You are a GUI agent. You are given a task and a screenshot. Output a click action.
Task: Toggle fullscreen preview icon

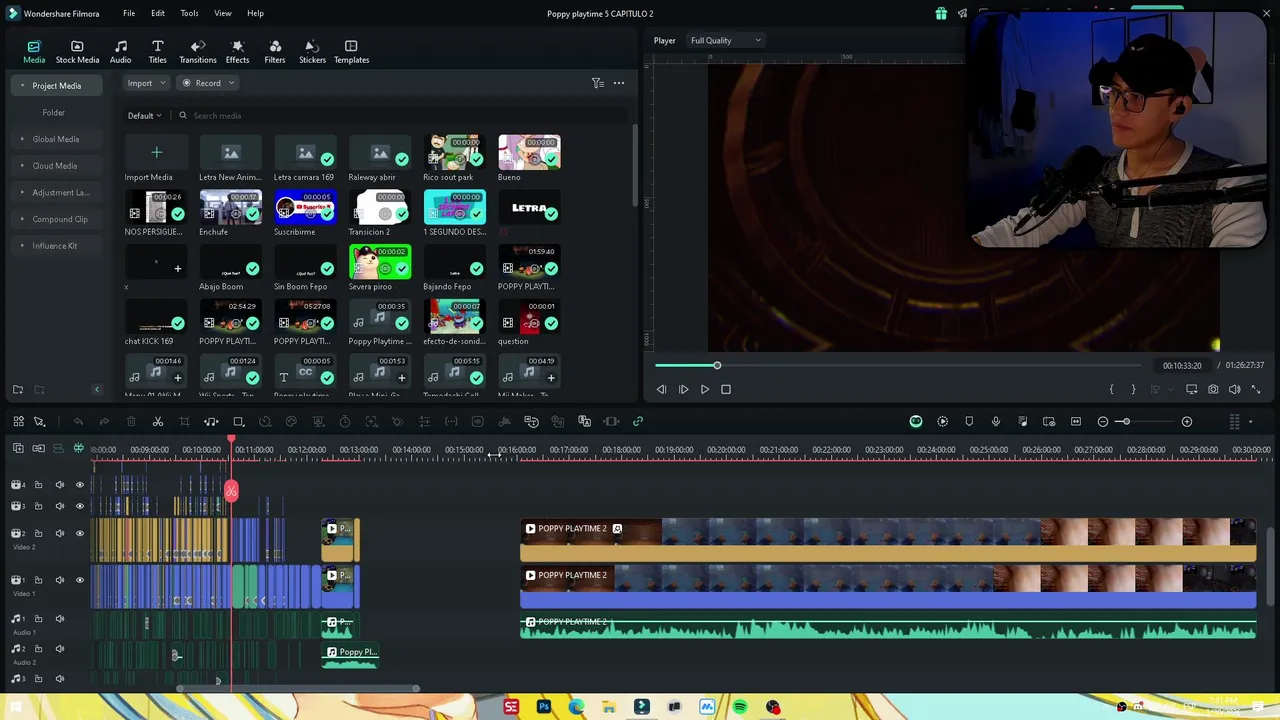(1256, 390)
